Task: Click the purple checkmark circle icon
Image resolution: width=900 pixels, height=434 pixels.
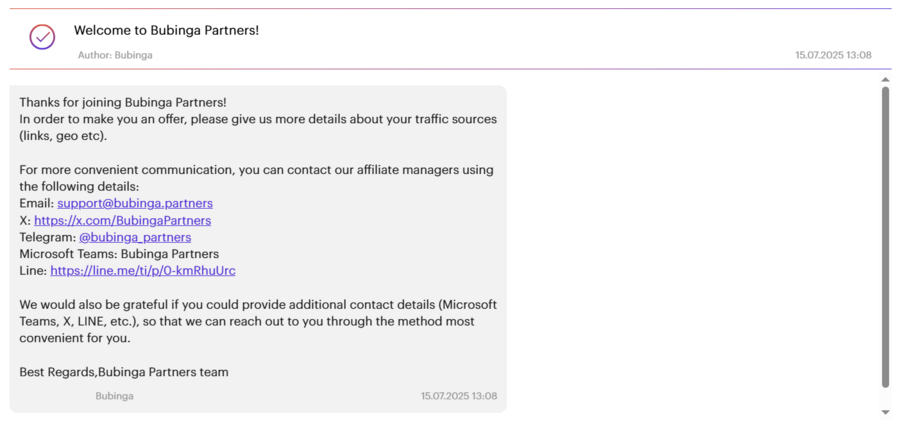Action: pyautogui.click(x=42, y=37)
